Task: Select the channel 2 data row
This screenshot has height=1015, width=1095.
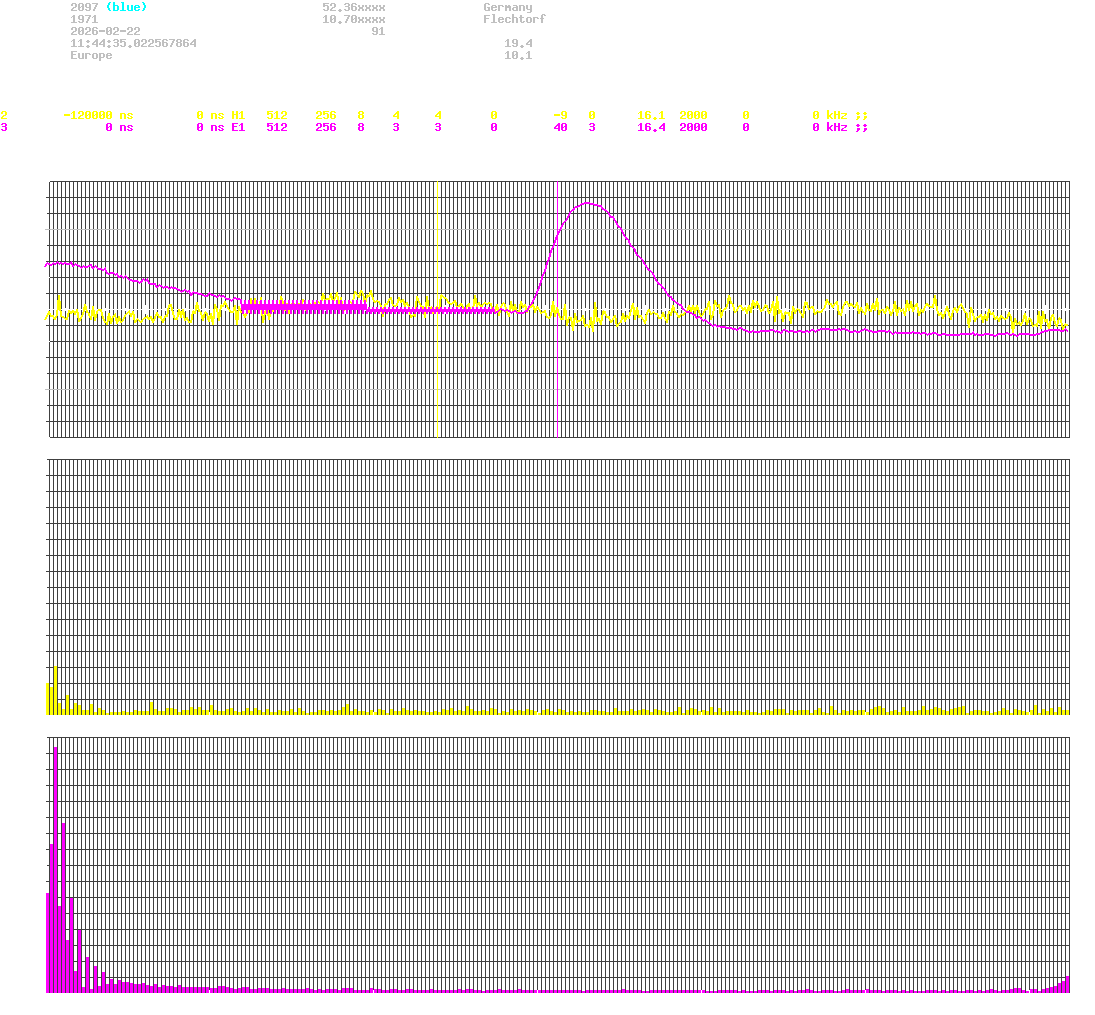Action: pos(400,115)
